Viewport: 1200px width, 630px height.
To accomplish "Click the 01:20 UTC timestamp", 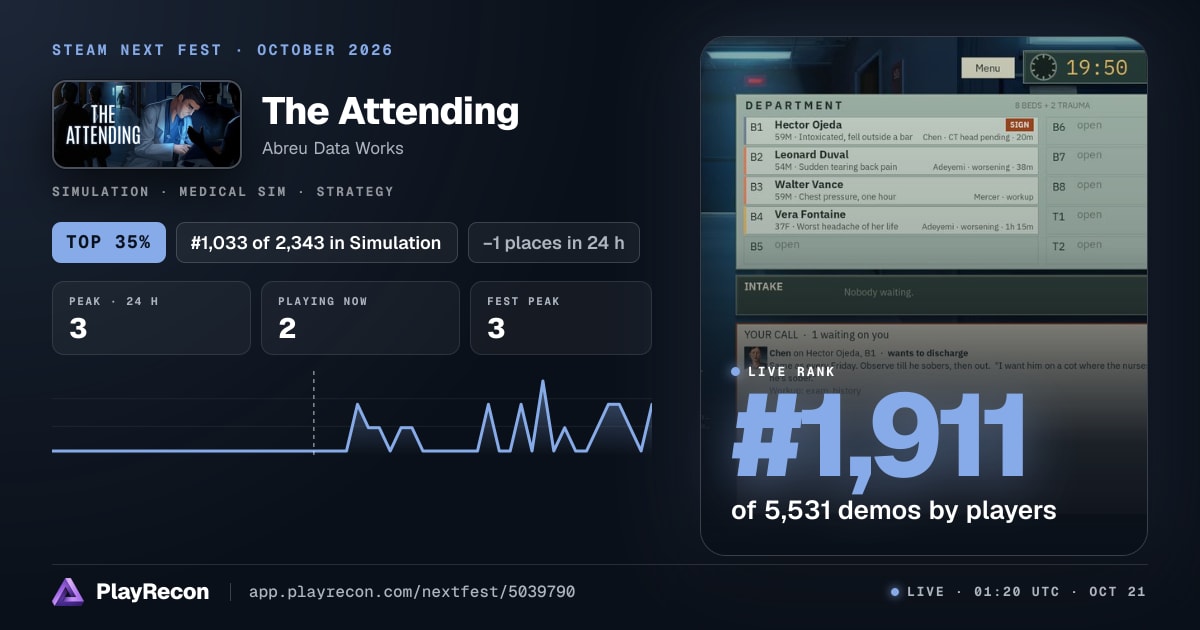I will pyautogui.click(x=1016, y=592).
